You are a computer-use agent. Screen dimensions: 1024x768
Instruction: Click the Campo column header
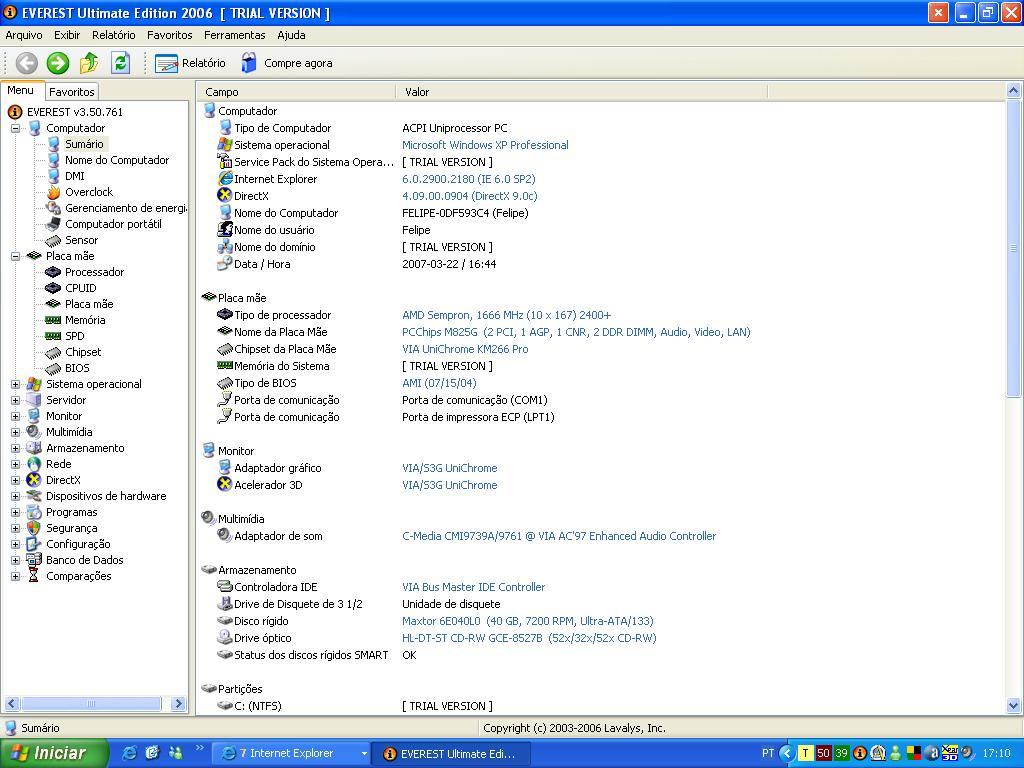coord(296,92)
